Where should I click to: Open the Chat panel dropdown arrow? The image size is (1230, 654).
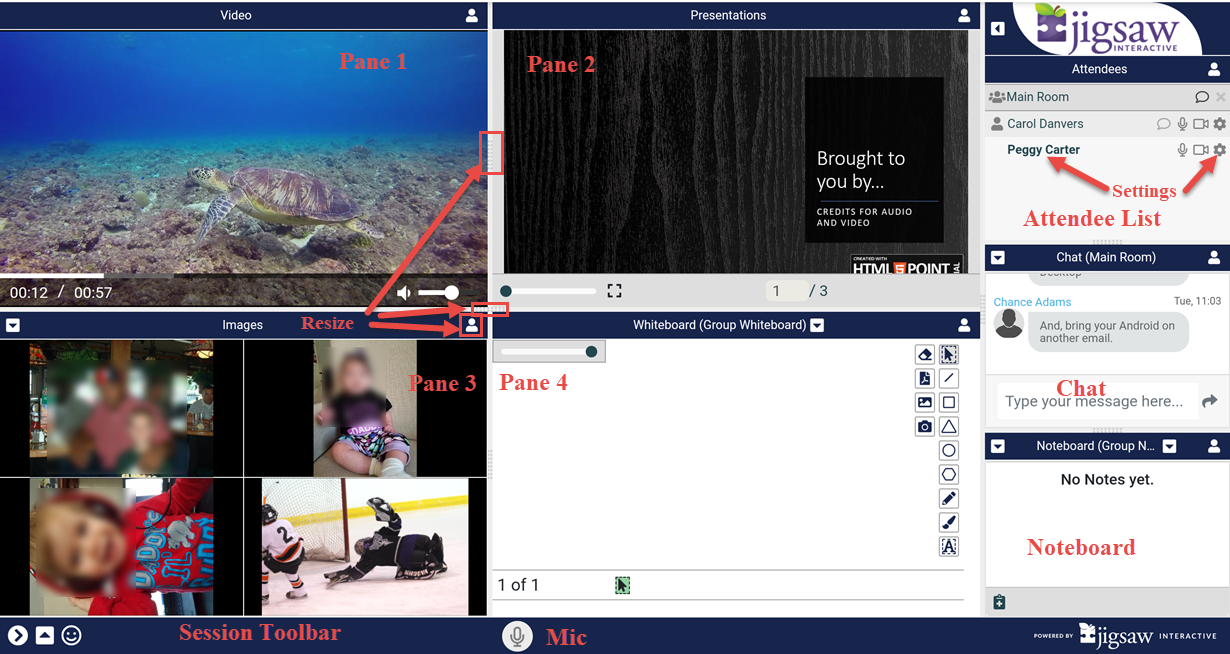click(x=997, y=258)
